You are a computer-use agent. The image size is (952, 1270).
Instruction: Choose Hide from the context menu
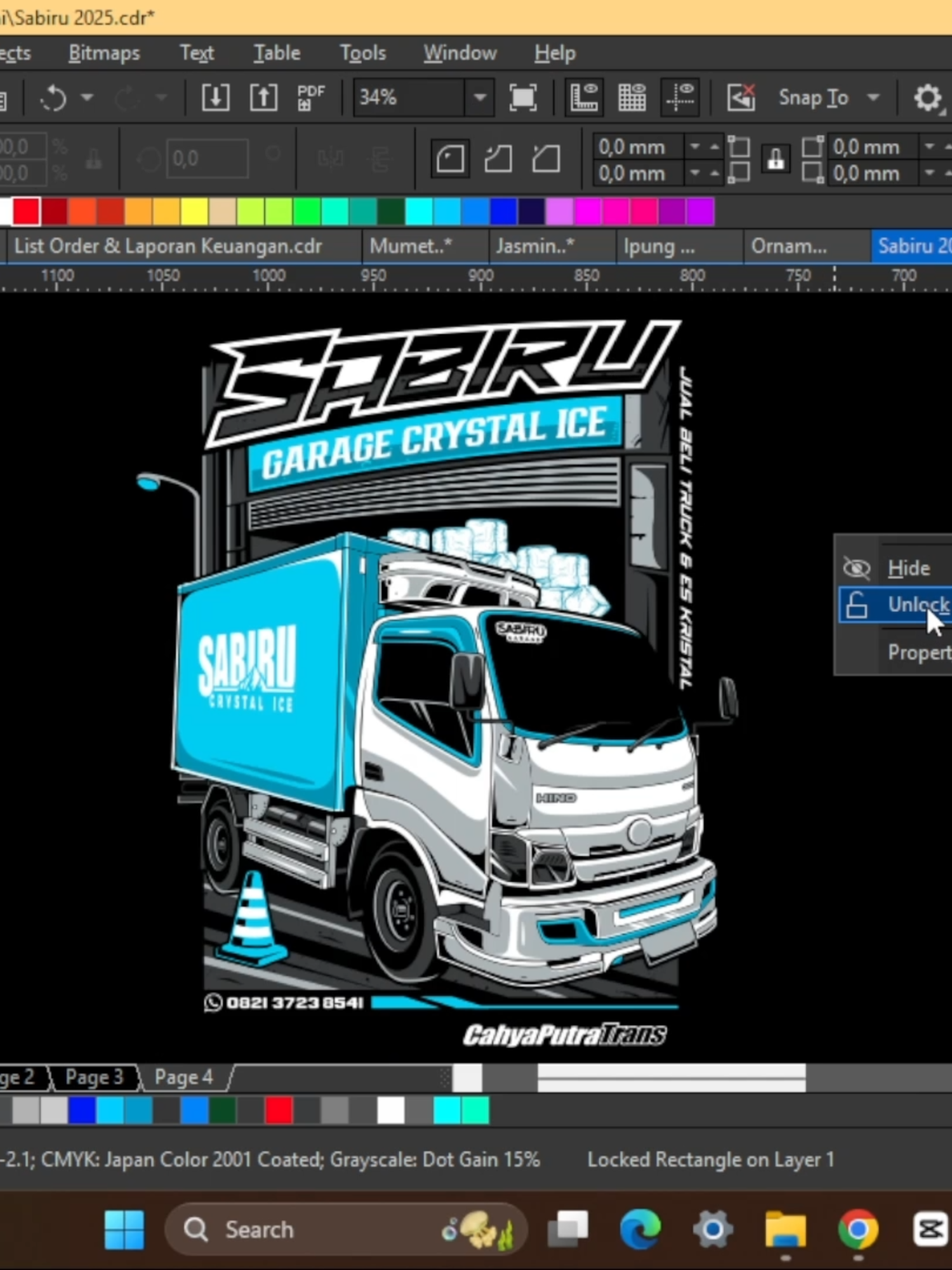click(896, 568)
